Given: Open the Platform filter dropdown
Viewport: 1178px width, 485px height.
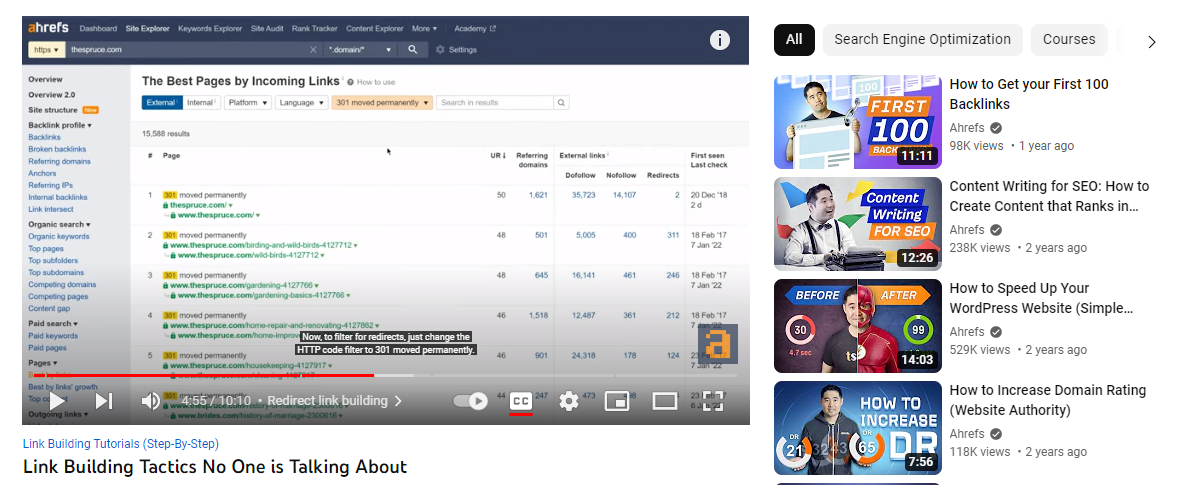Looking at the screenshot, I should click(x=247, y=103).
